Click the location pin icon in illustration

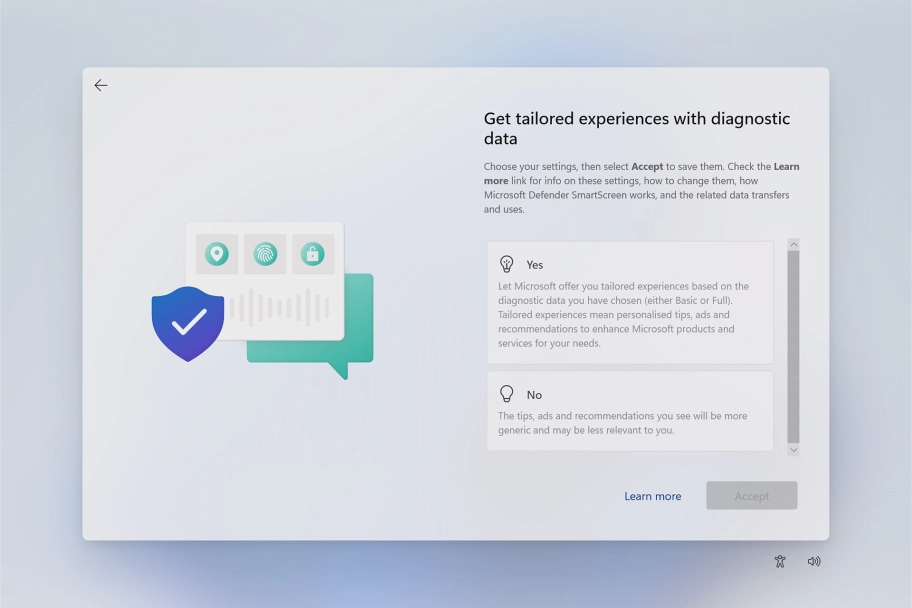[x=217, y=254]
